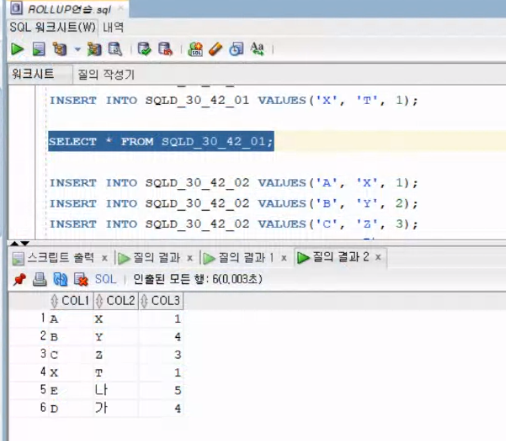The height and width of the screenshot is (441, 506).
Task: Close the 스크립트 출력 tab
Action: coord(105,258)
